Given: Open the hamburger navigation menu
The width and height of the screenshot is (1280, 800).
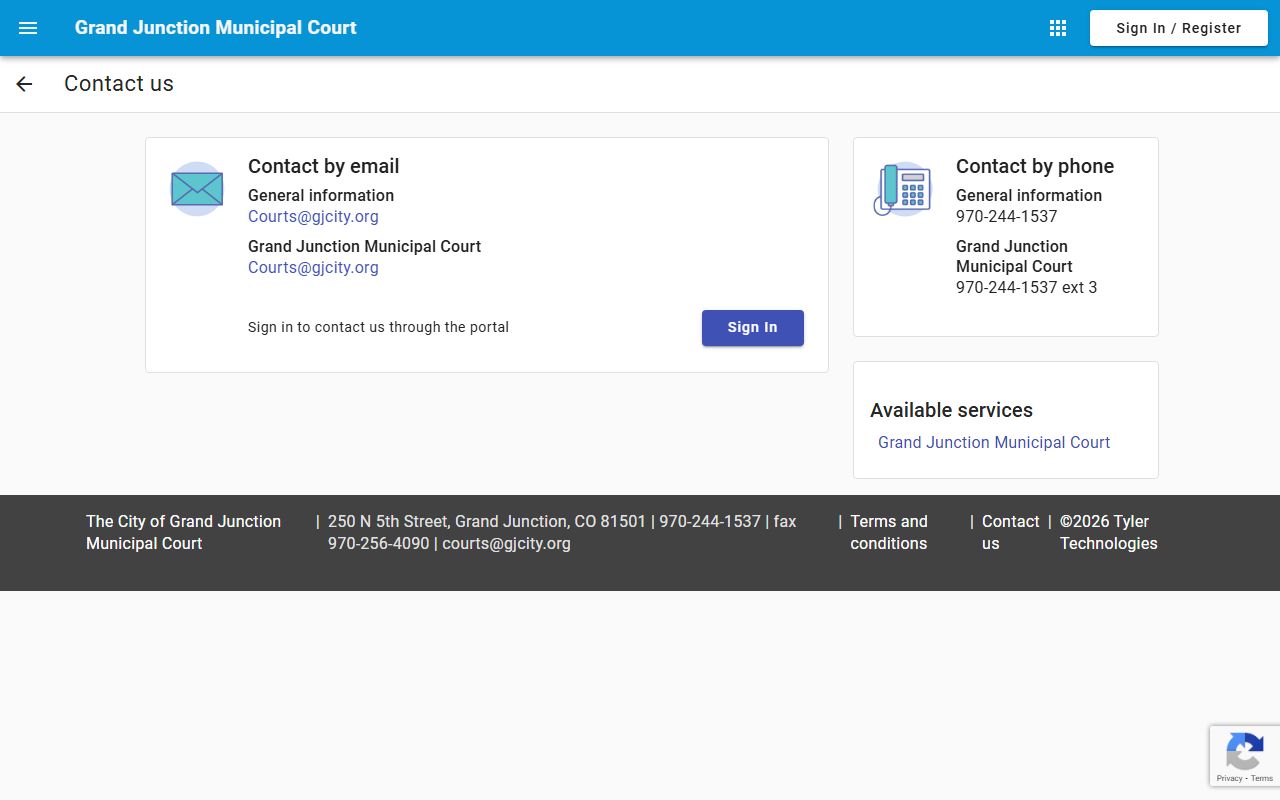Looking at the screenshot, I should [x=28, y=28].
